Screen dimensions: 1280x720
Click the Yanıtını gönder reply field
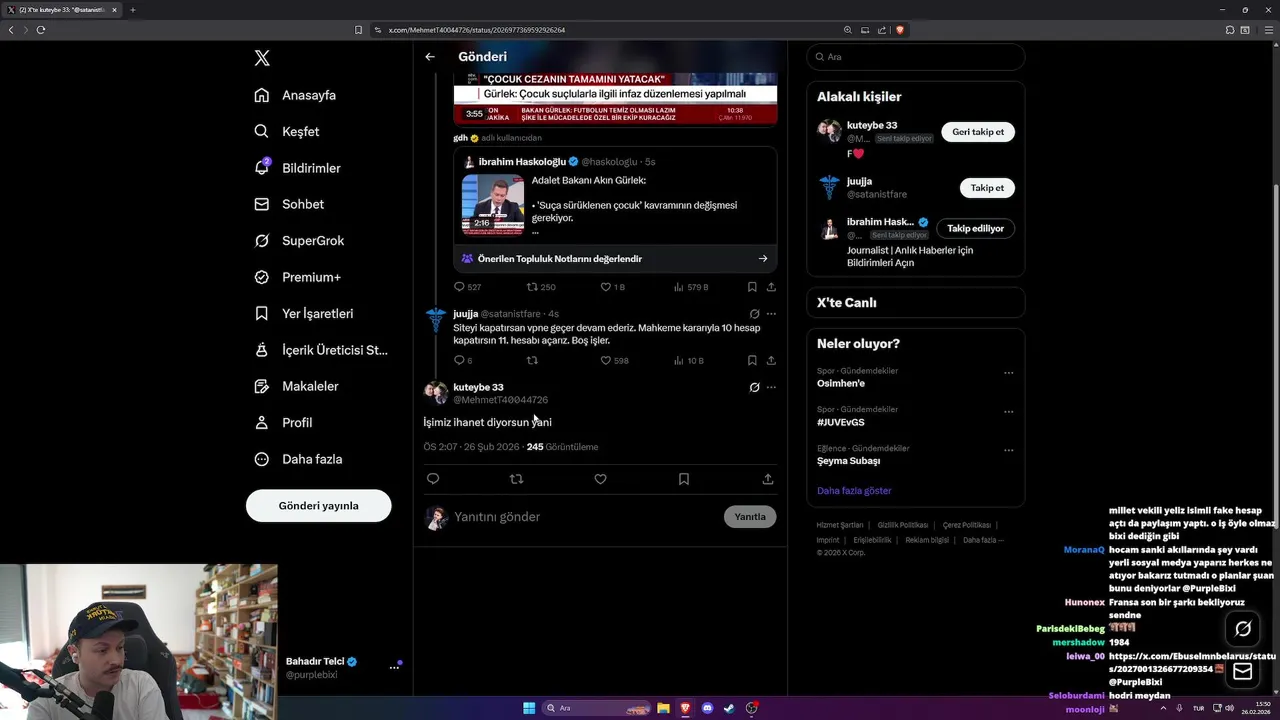[585, 517]
